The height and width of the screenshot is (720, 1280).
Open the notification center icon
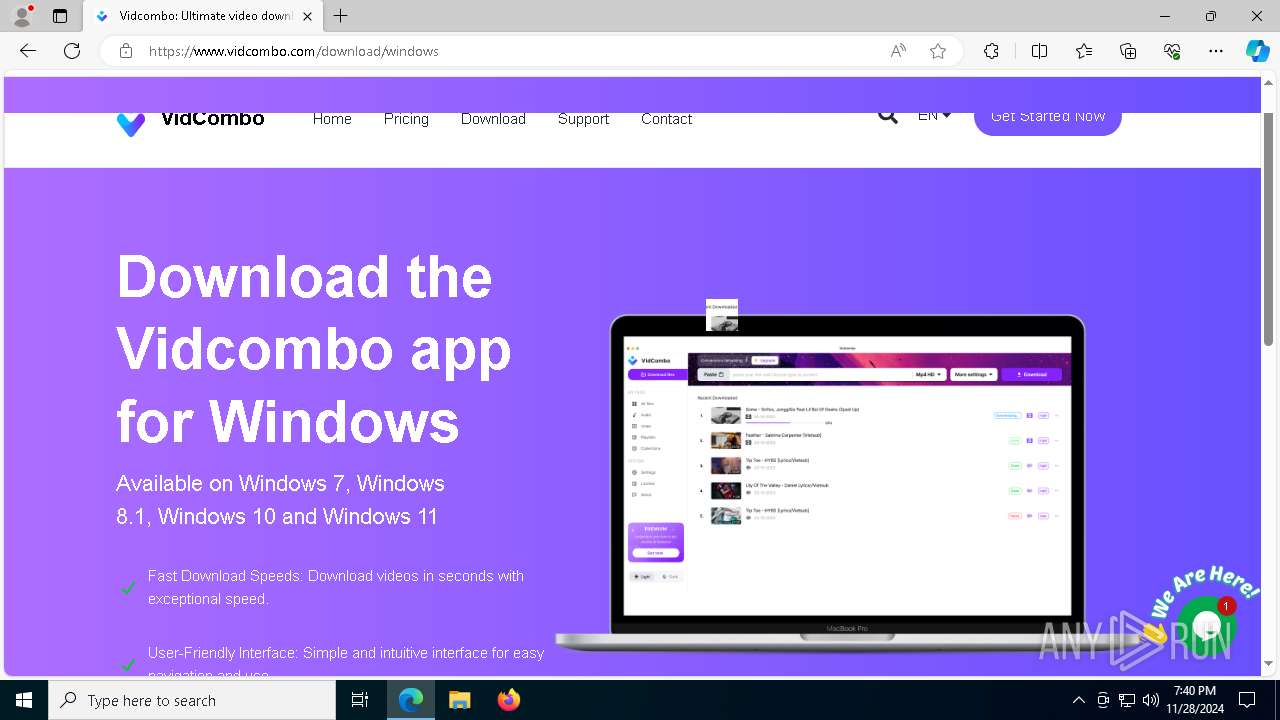(1247, 700)
